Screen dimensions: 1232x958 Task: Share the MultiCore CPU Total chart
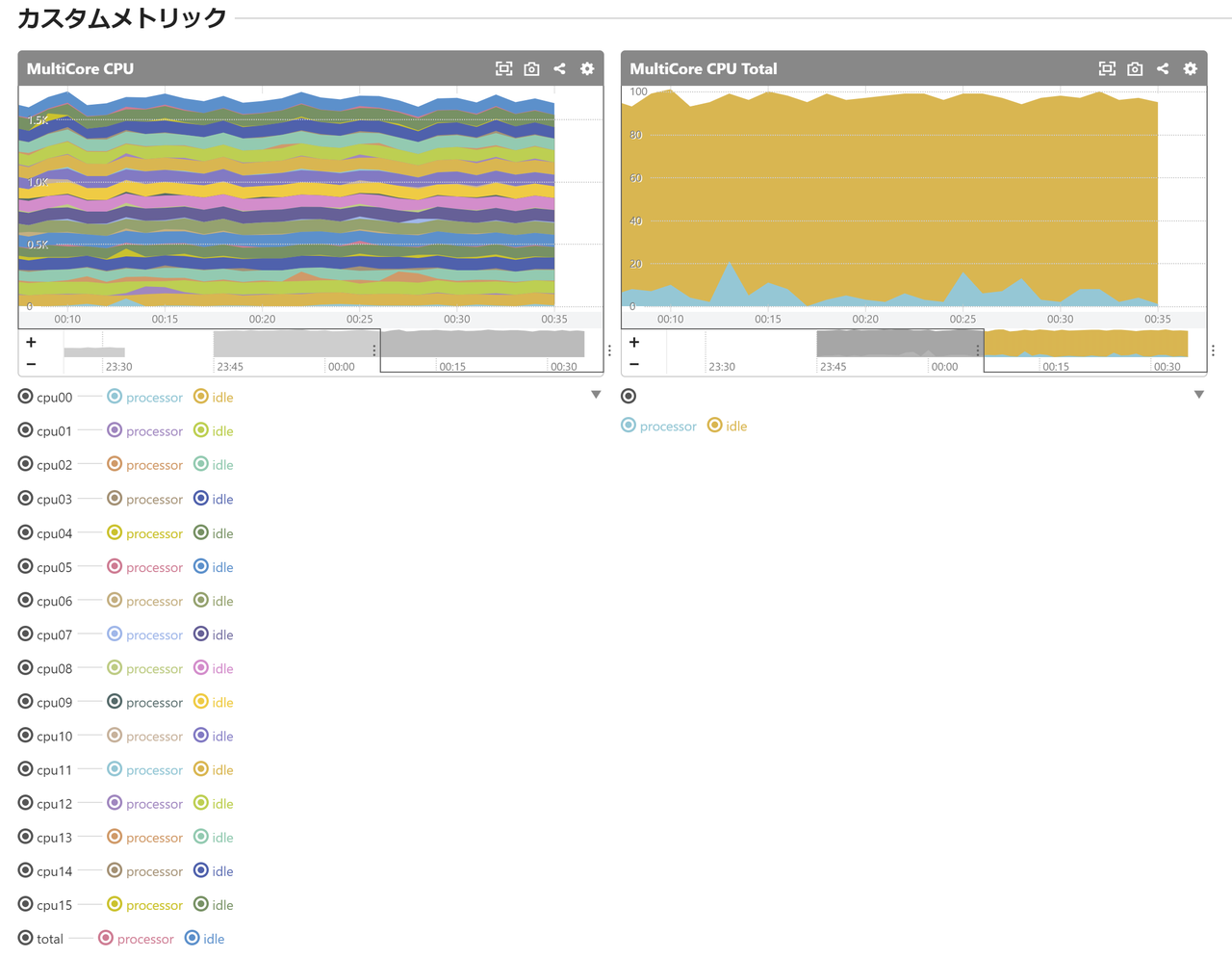click(x=1163, y=68)
